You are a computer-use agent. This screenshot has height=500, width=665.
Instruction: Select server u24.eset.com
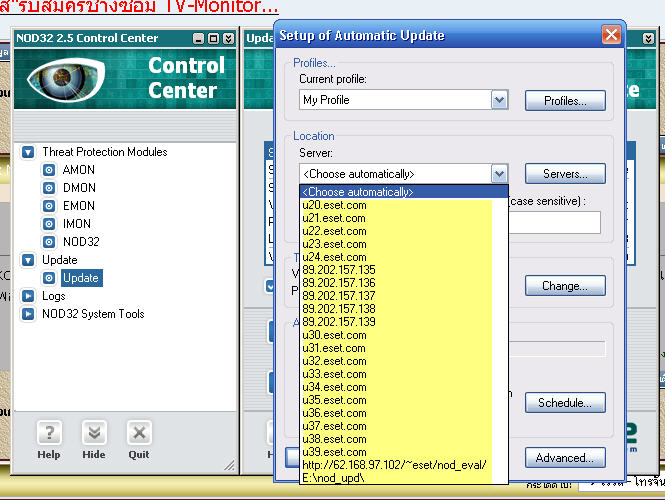(x=404, y=257)
